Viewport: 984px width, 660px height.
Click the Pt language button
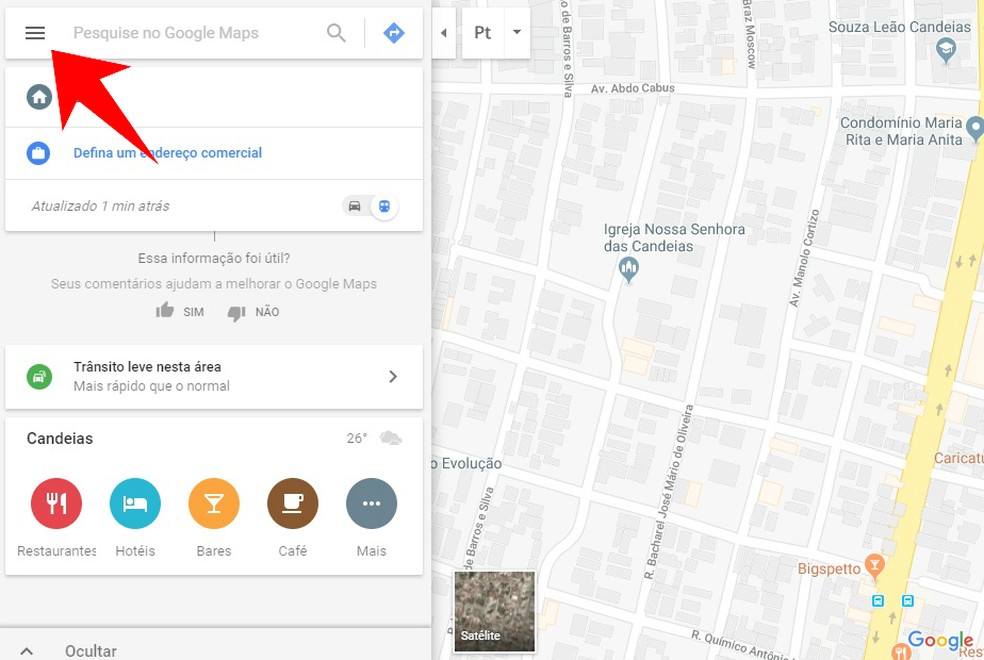click(483, 33)
